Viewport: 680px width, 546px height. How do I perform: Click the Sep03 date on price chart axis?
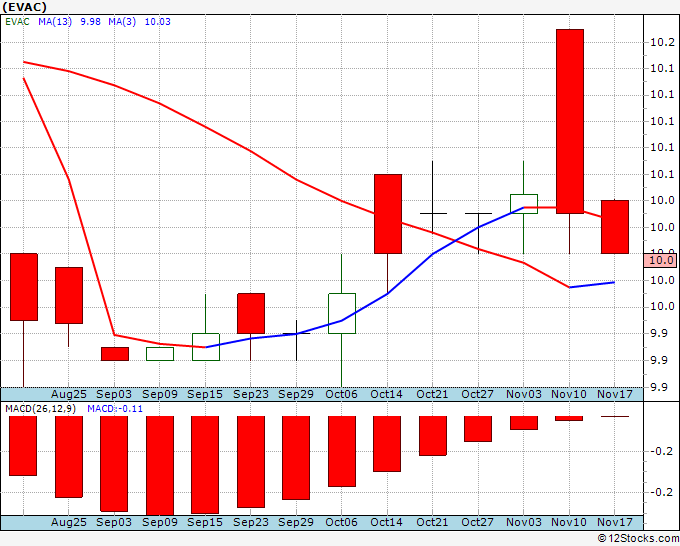pyautogui.click(x=114, y=394)
